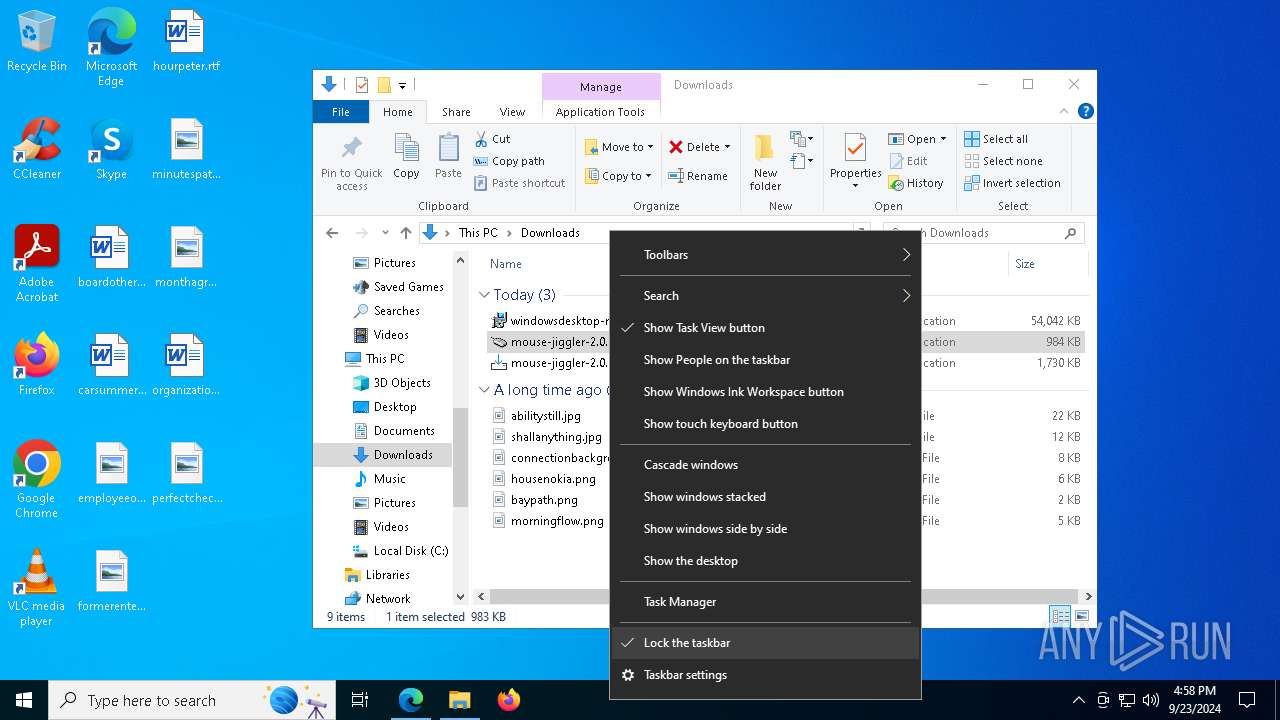1280x720 pixels.
Task: Click the Copy ribbon icon
Action: click(x=406, y=157)
